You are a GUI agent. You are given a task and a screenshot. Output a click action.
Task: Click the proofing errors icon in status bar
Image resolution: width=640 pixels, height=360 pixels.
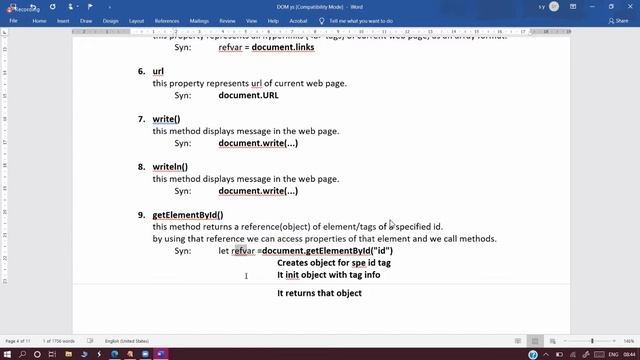coord(90,341)
